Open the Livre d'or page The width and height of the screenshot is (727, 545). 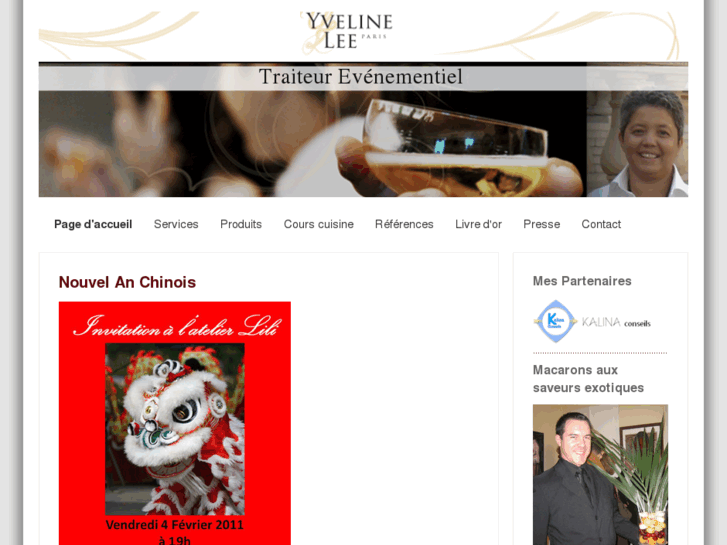coord(478,224)
